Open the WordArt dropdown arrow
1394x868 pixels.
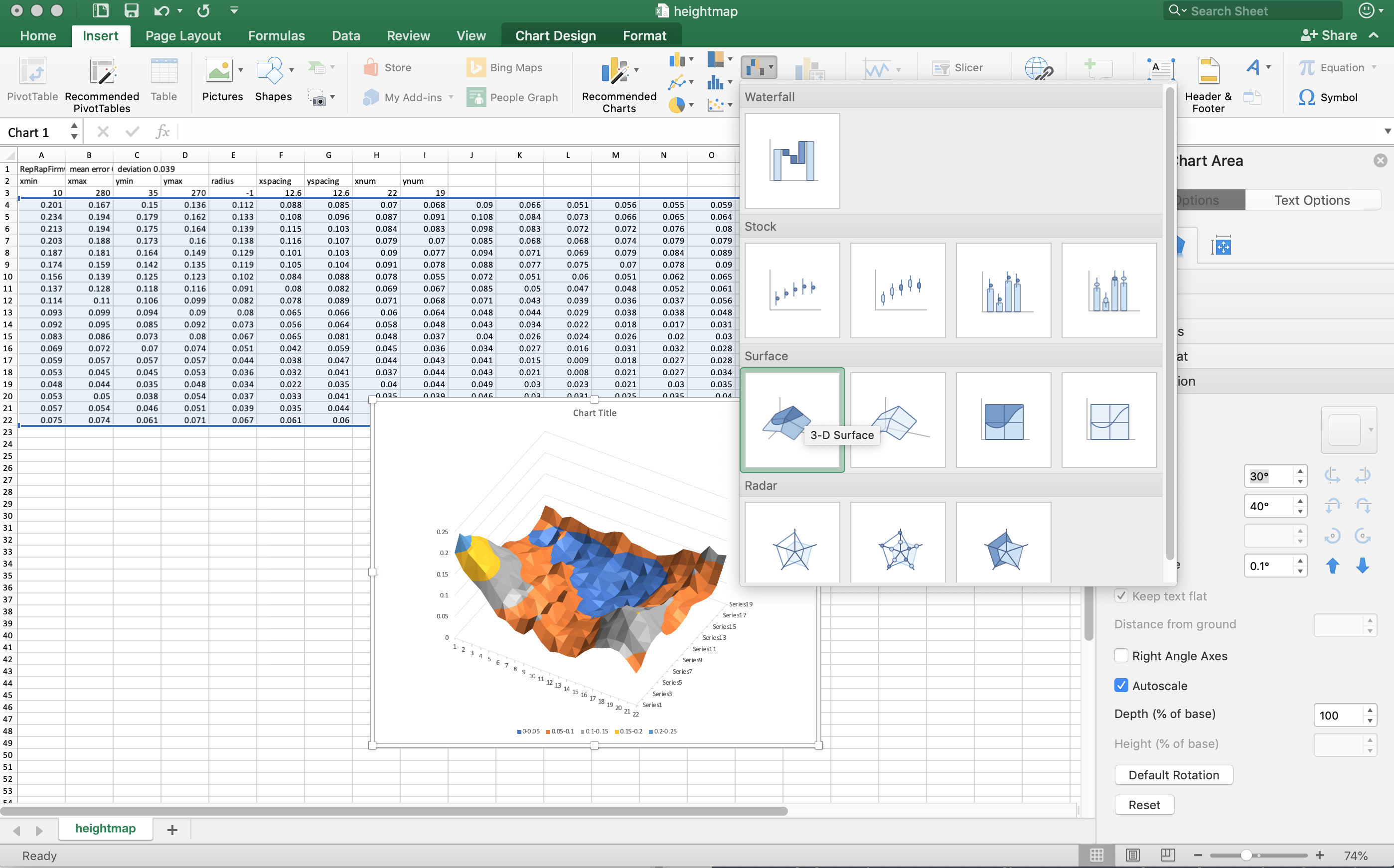[x=1268, y=67]
